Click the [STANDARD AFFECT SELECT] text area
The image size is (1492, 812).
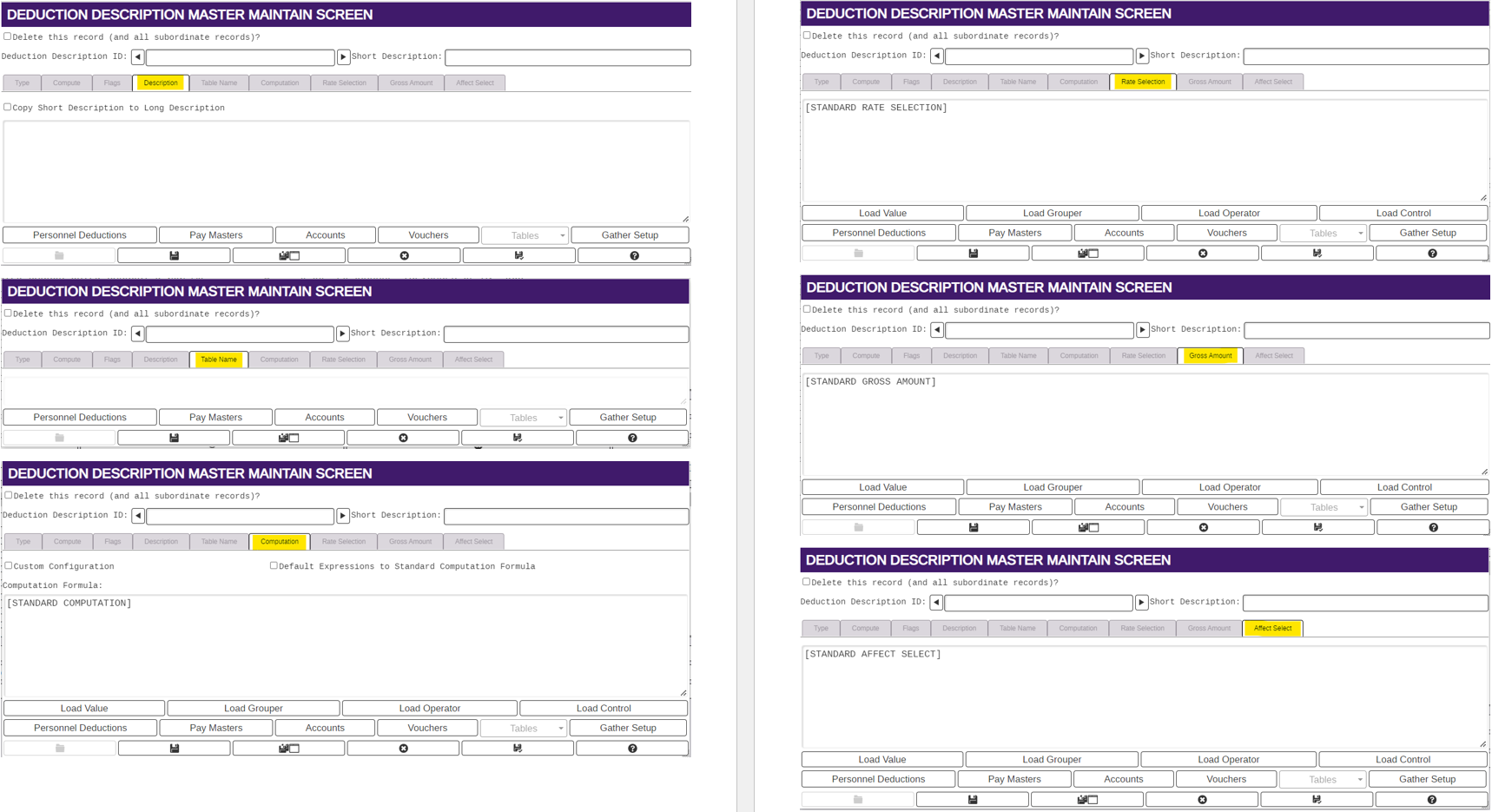point(1145,696)
